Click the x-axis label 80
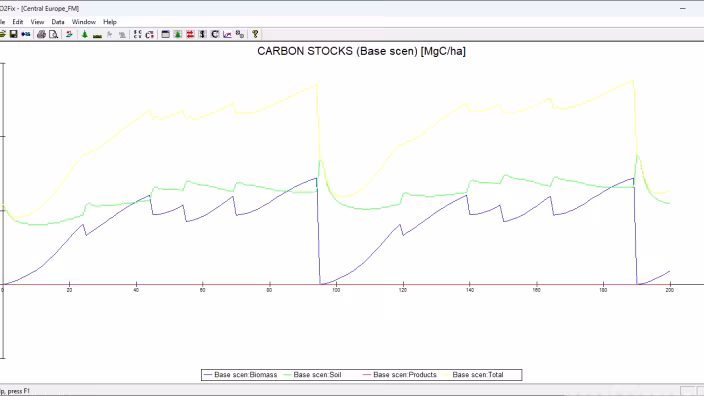Screen dimensions: 704x396 pos(269,290)
